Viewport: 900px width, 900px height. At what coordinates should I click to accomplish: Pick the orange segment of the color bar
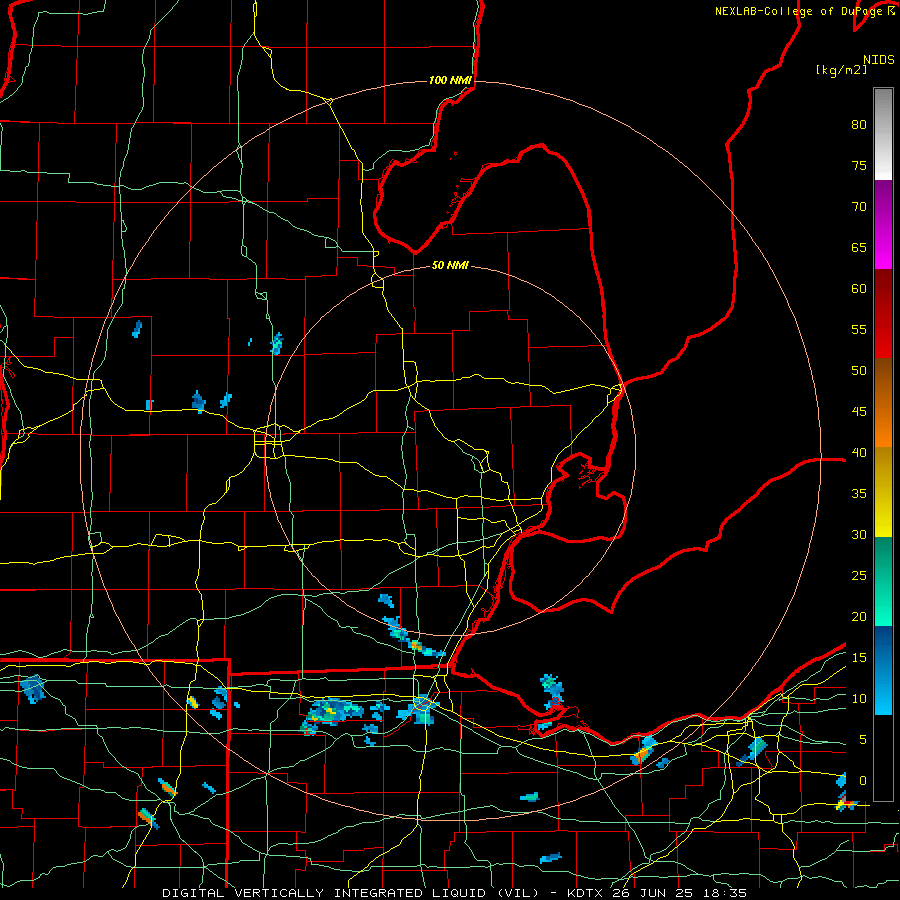[883, 402]
